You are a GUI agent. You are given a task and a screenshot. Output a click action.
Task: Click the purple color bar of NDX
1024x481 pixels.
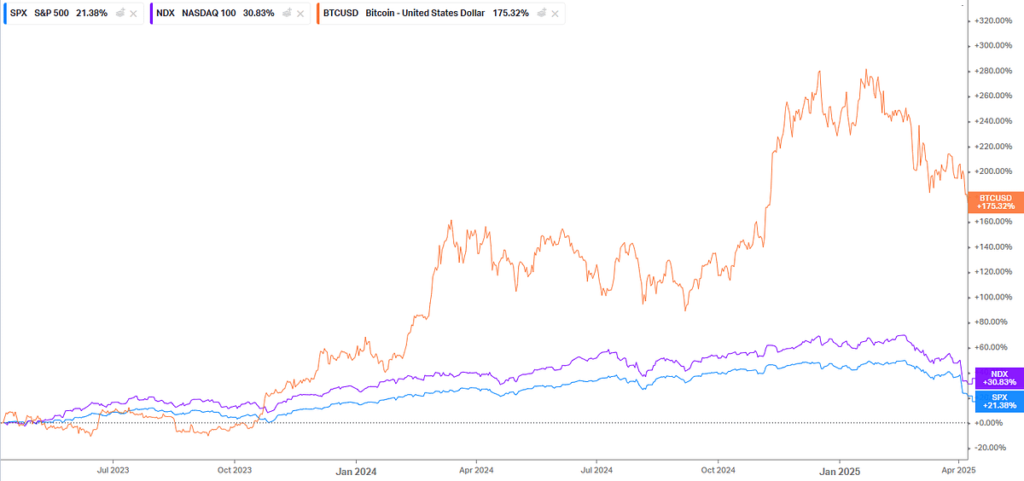click(x=152, y=14)
